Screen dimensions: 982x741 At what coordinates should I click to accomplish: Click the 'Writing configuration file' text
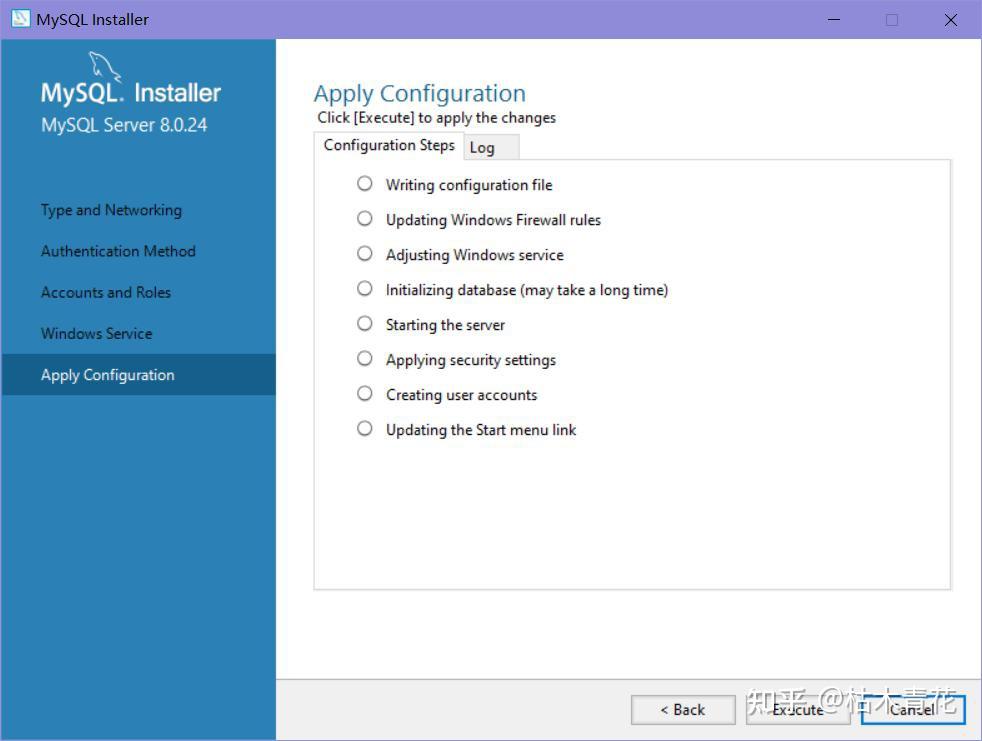[469, 185]
